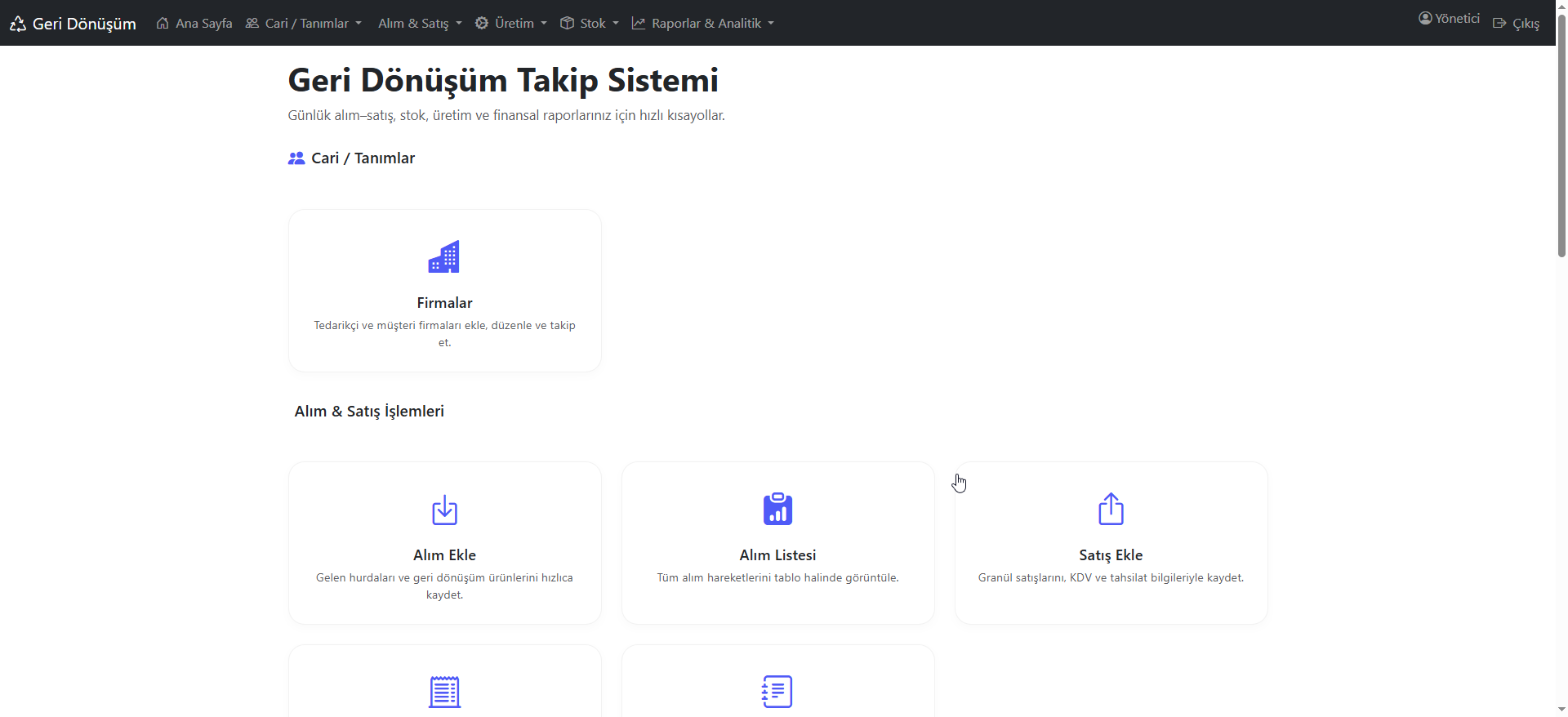
Task: Click the upload icon in Satış Ekle card
Action: 1111,509
